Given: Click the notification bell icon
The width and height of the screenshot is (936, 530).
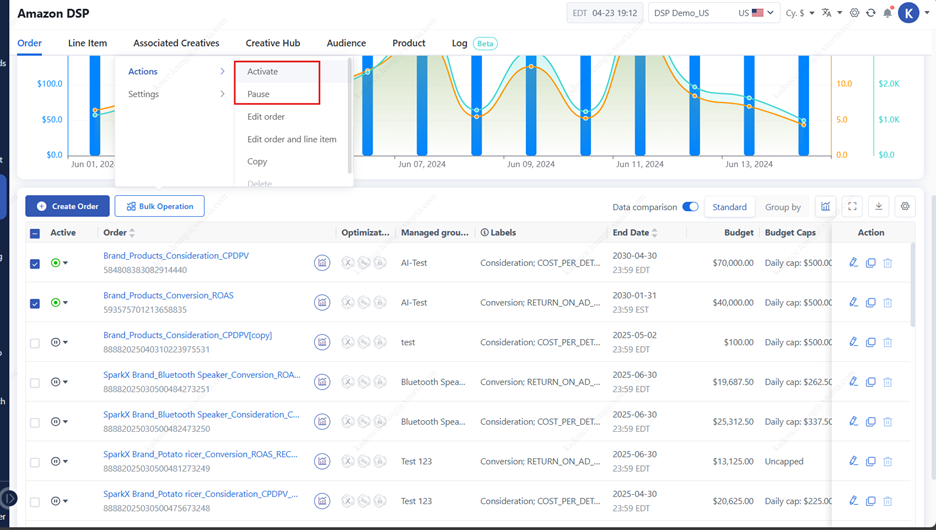Looking at the screenshot, I should coord(887,13).
